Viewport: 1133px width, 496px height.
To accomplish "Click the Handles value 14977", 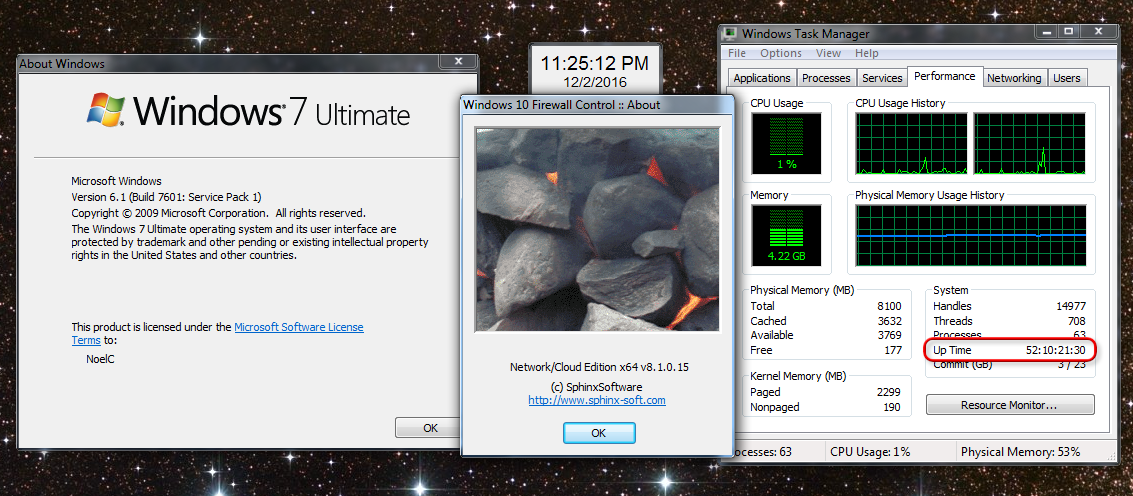I will pyautogui.click(x=1071, y=306).
